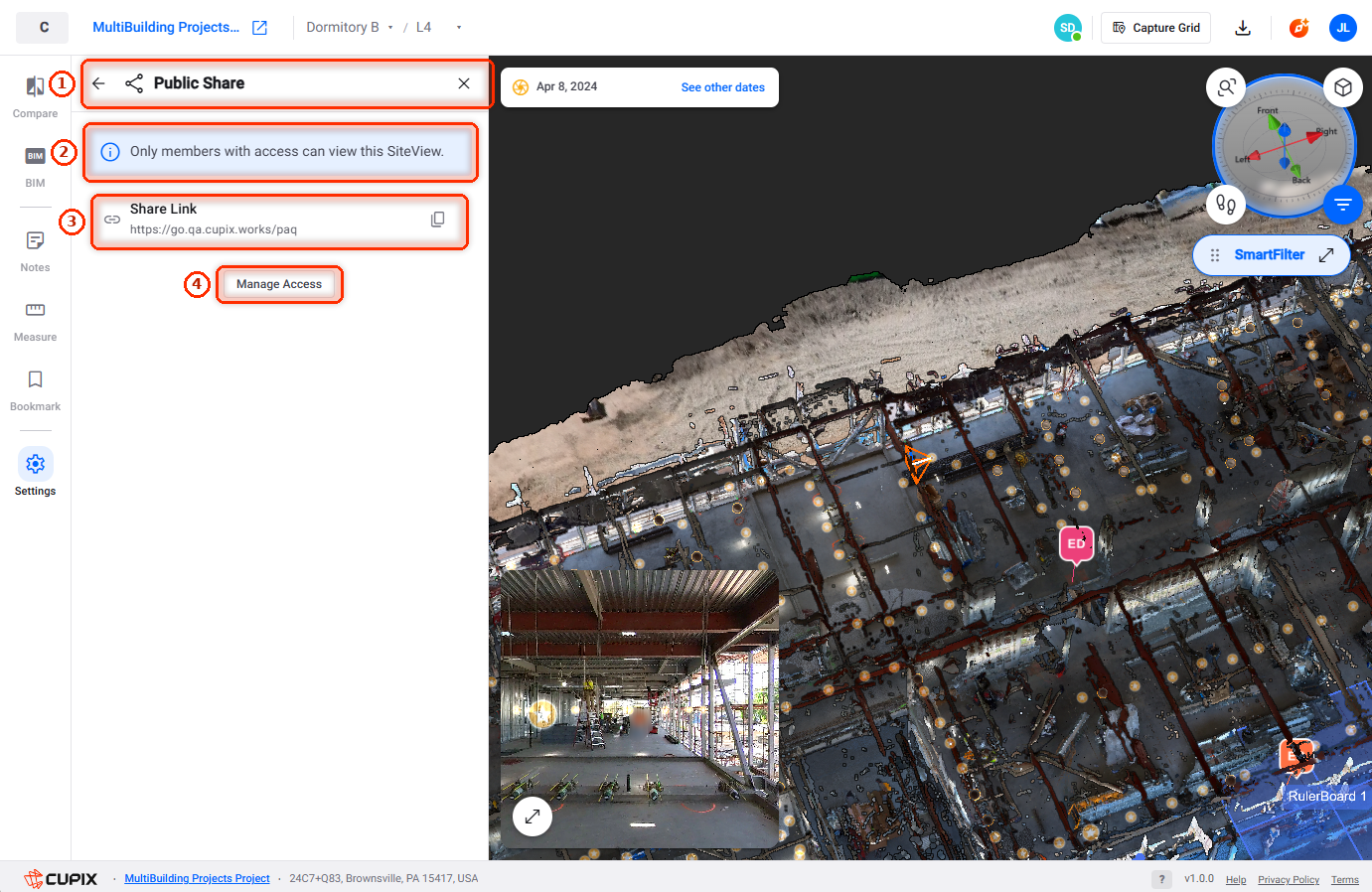
Task: Grab the SmartFilter drag handle
Action: point(1215,255)
